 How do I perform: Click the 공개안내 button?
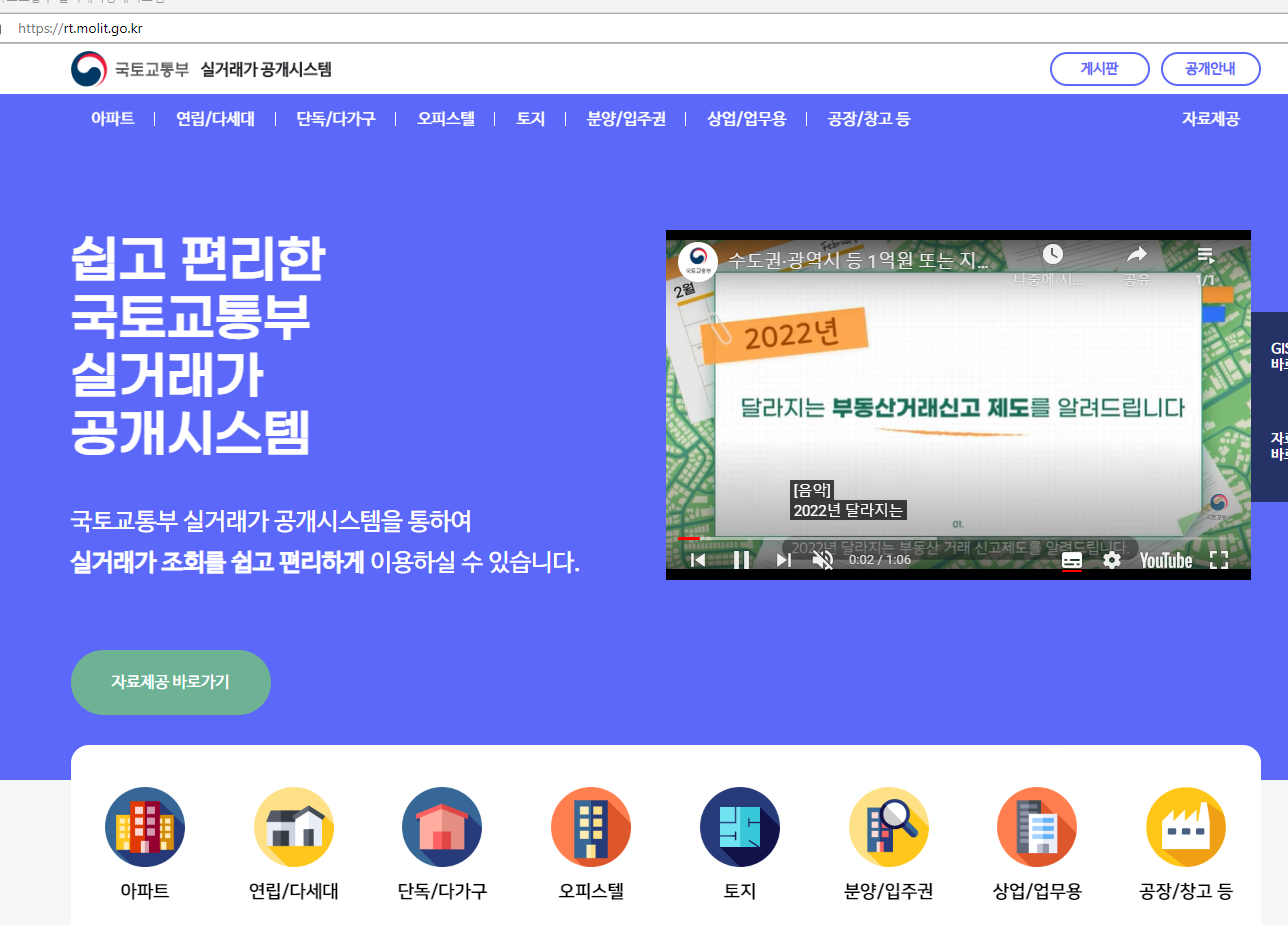[x=1211, y=69]
